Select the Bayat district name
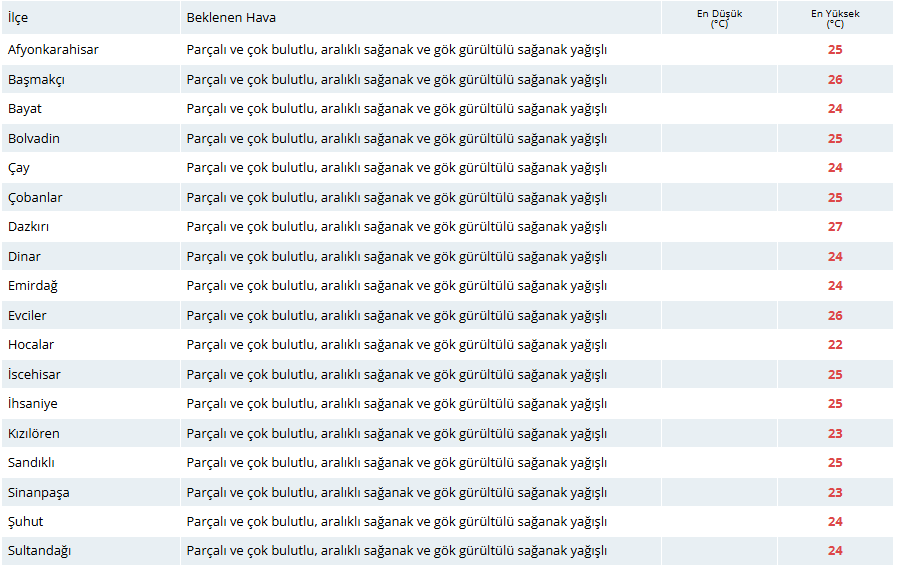The width and height of the screenshot is (897, 565). click(25, 109)
